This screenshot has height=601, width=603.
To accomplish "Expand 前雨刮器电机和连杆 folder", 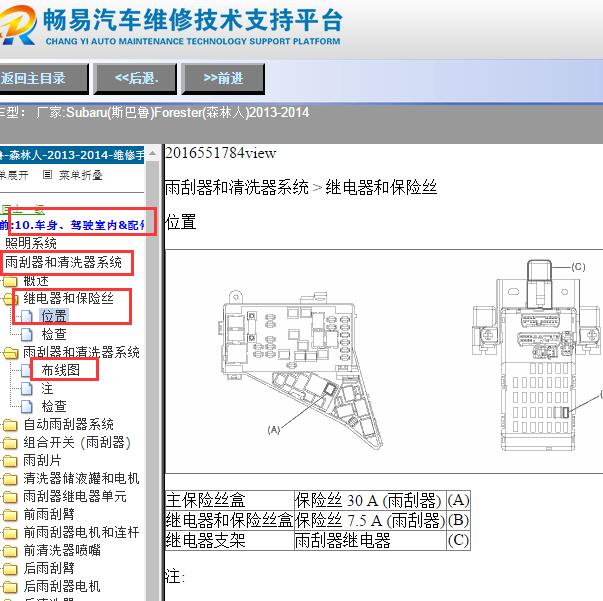I will [81, 533].
